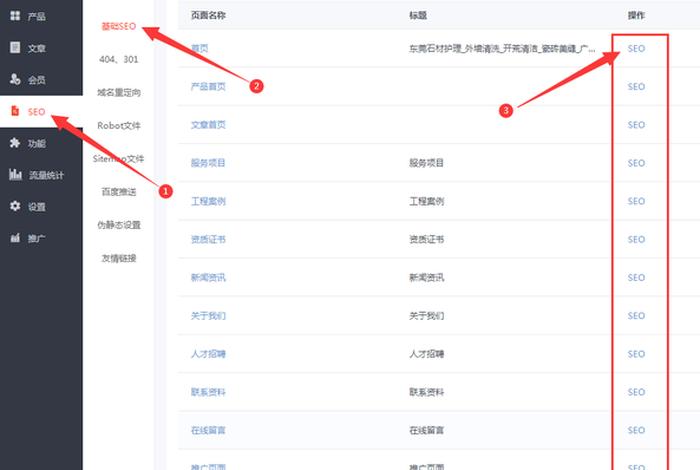Click 关于我们 text in the 标题 column
700x470 pixels.
pos(426,316)
